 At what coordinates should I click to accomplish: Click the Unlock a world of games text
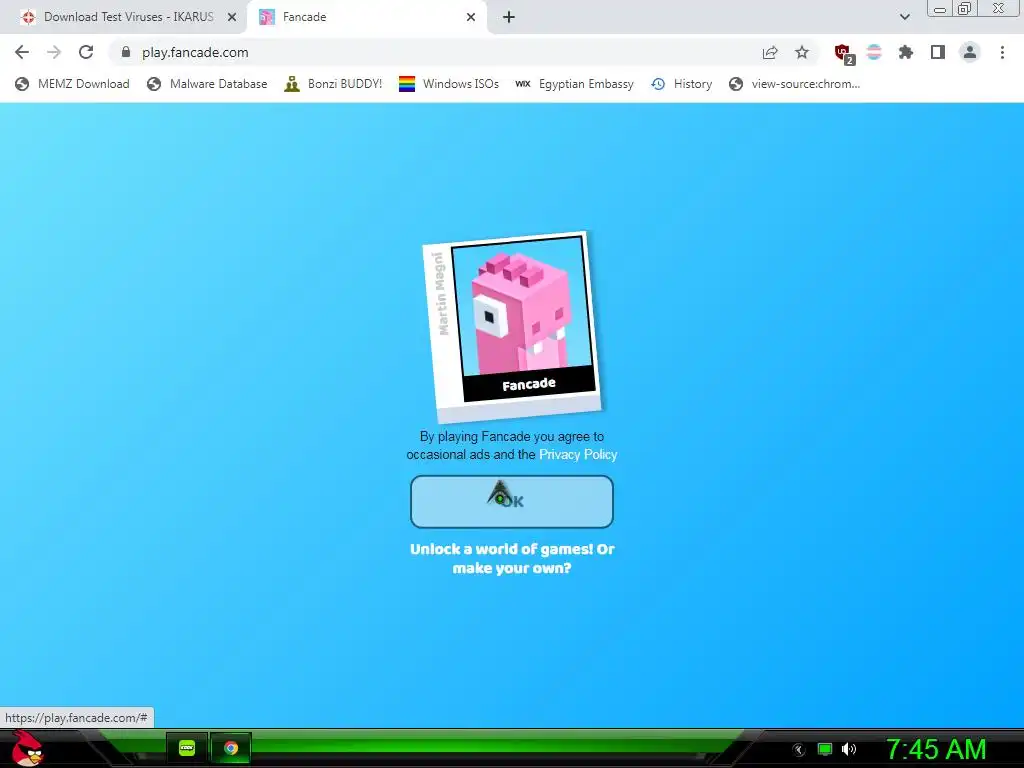512,558
